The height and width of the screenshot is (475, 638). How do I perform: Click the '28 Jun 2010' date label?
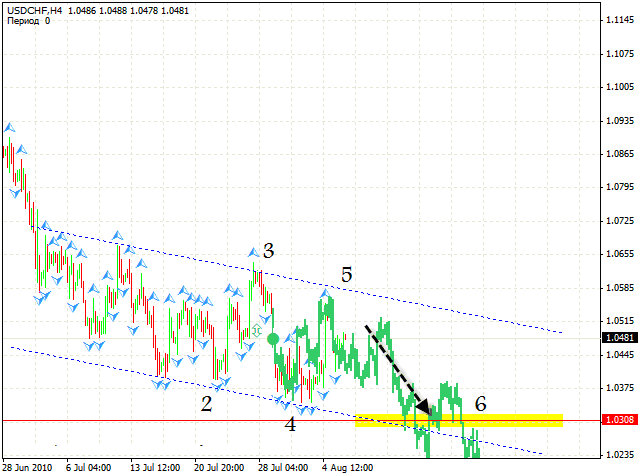27,468
